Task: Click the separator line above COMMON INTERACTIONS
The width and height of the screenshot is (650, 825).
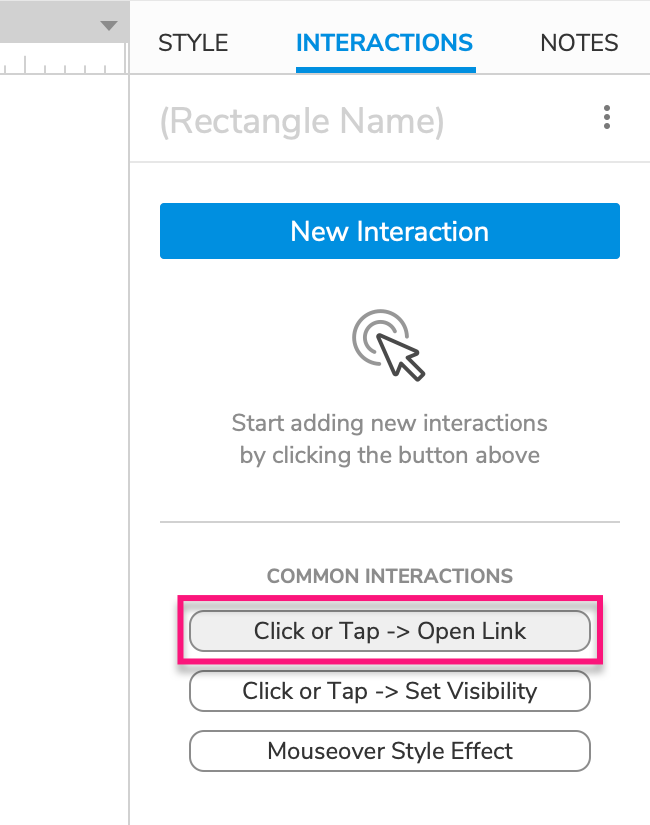Action: click(x=390, y=521)
